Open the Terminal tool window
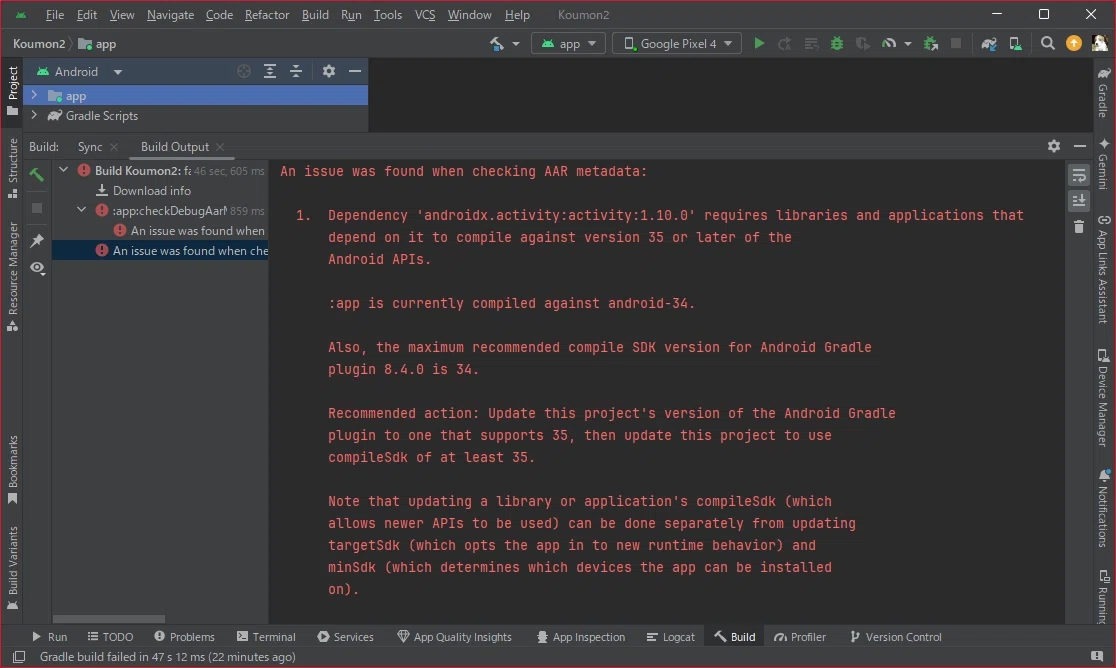Screen dimensions: 1116x668 coord(266,637)
